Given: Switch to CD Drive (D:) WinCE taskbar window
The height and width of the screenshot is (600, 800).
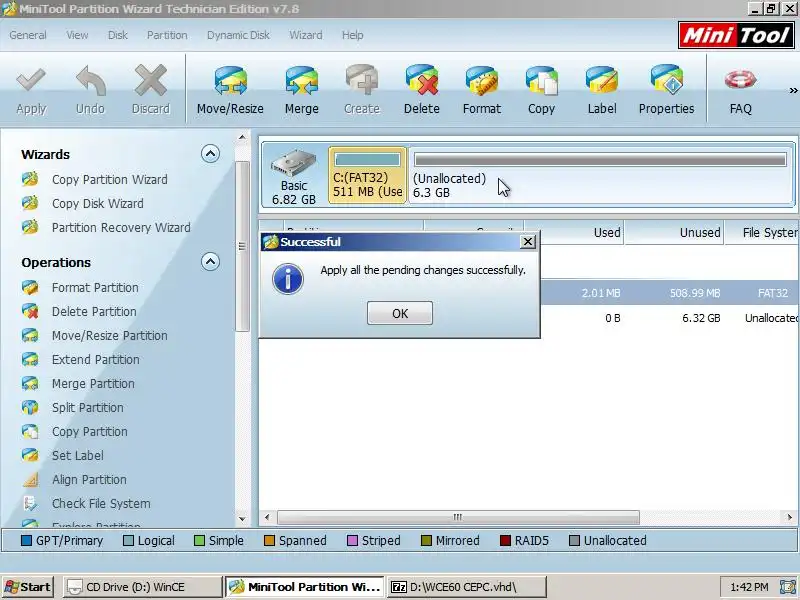Looking at the screenshot, I should pos(143,587).
